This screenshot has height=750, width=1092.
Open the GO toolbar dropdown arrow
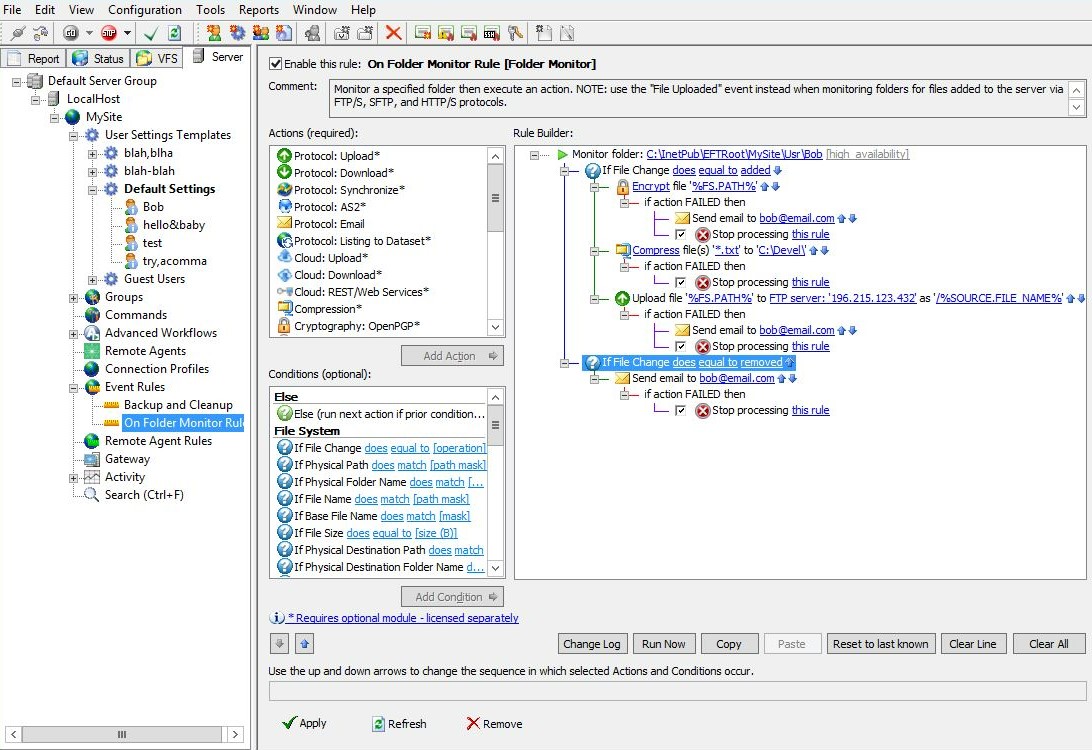coord(87,32)
